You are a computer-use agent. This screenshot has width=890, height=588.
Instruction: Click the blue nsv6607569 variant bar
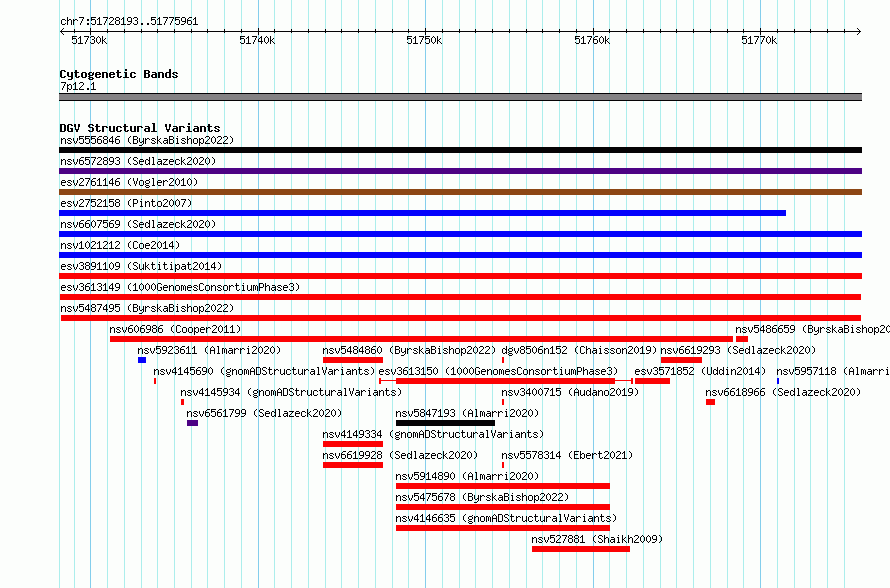click(x=460, y=234)
